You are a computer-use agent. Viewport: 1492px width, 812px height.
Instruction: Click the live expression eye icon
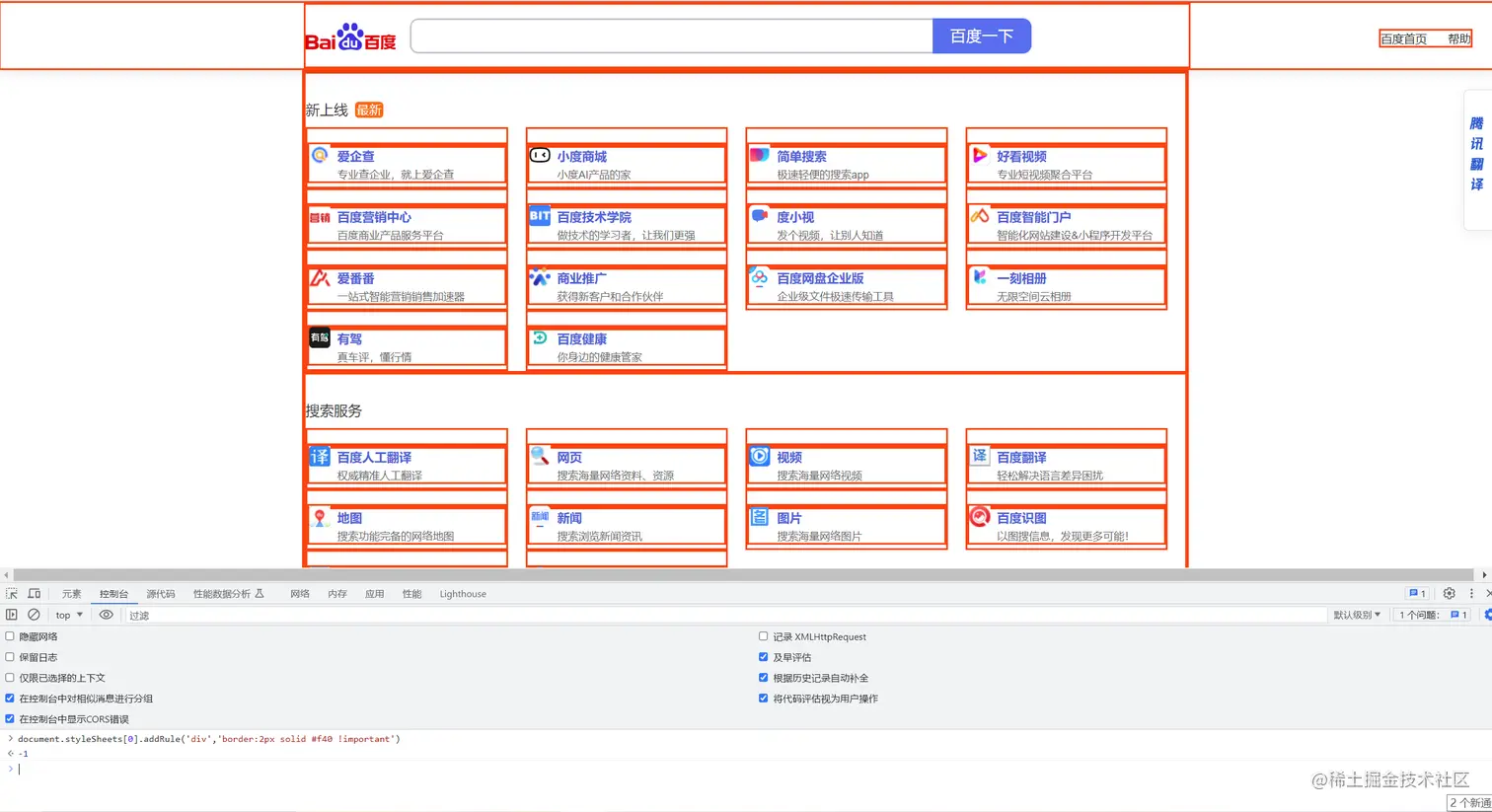pos(106,615)
